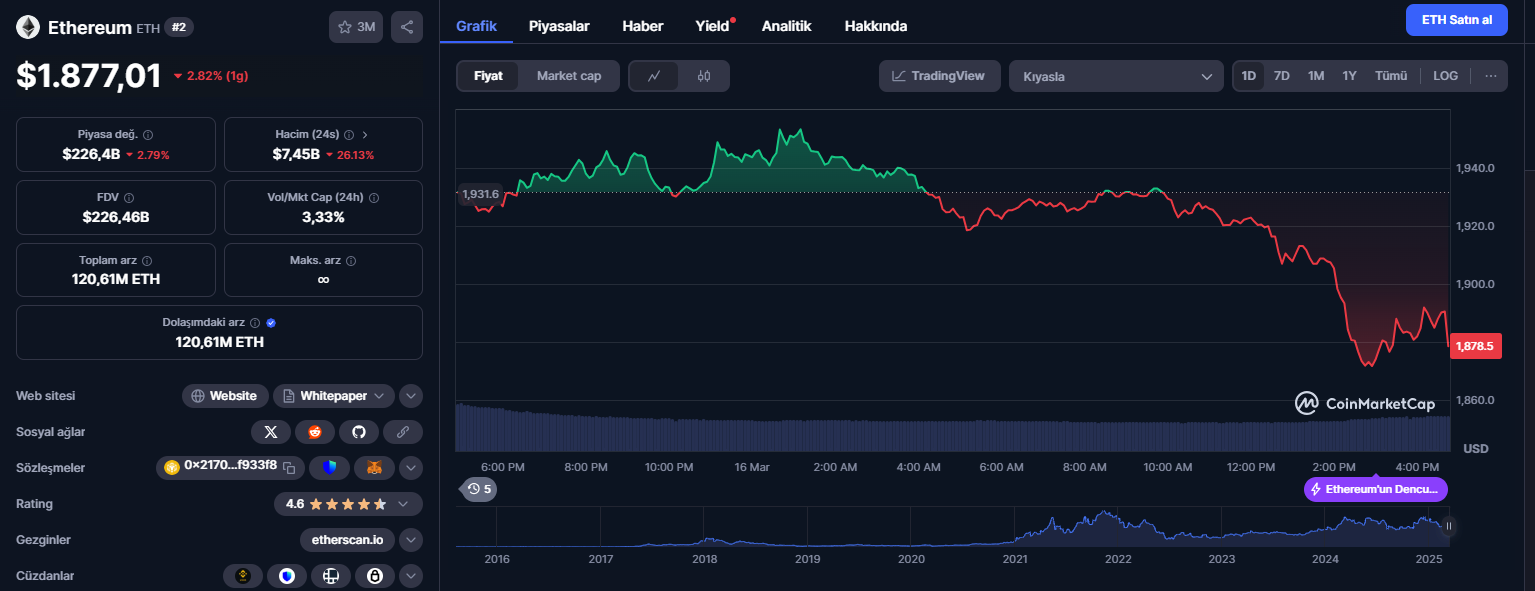Open Hacim (24s) details arrow
1535x591 pixels.
365,135
